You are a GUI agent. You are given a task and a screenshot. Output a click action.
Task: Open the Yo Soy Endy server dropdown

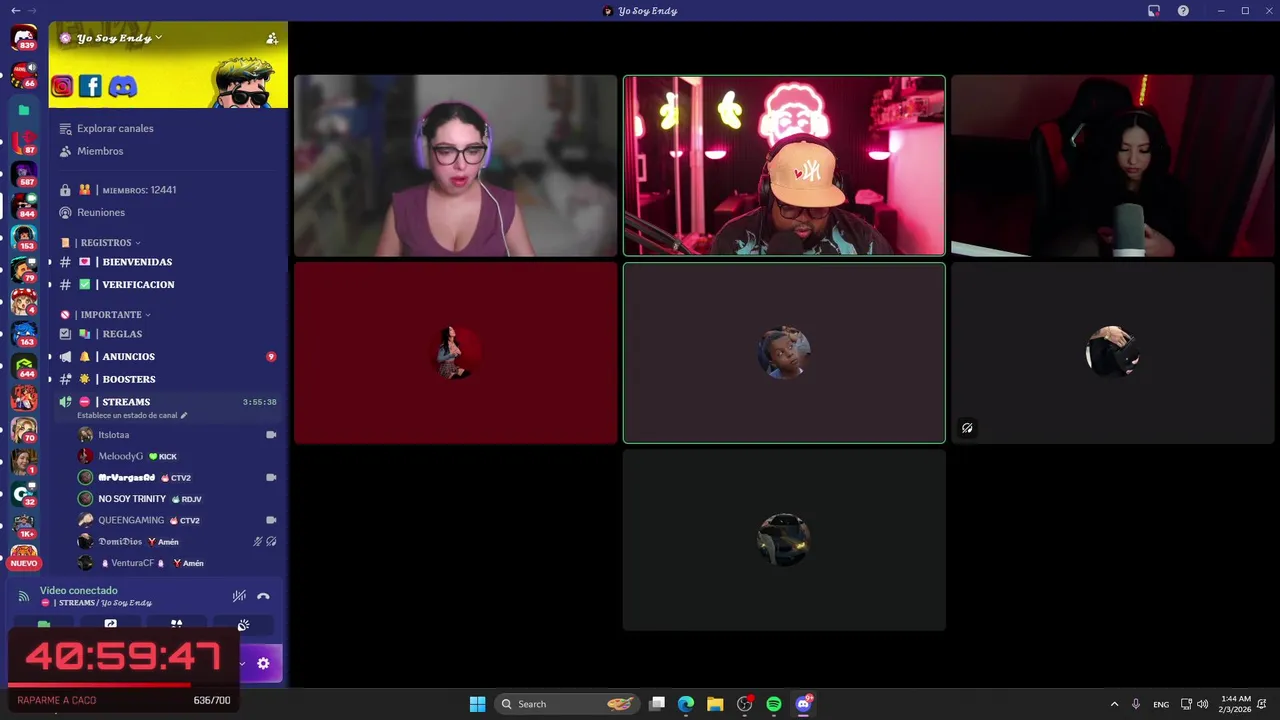[x=118, y=38]
